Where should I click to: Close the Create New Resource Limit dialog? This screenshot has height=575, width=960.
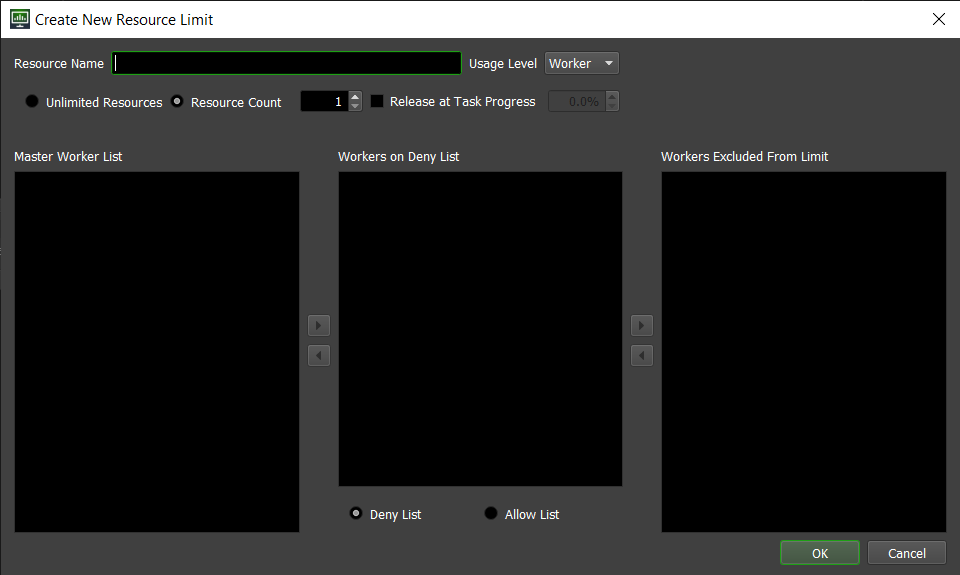click(938, 19)
